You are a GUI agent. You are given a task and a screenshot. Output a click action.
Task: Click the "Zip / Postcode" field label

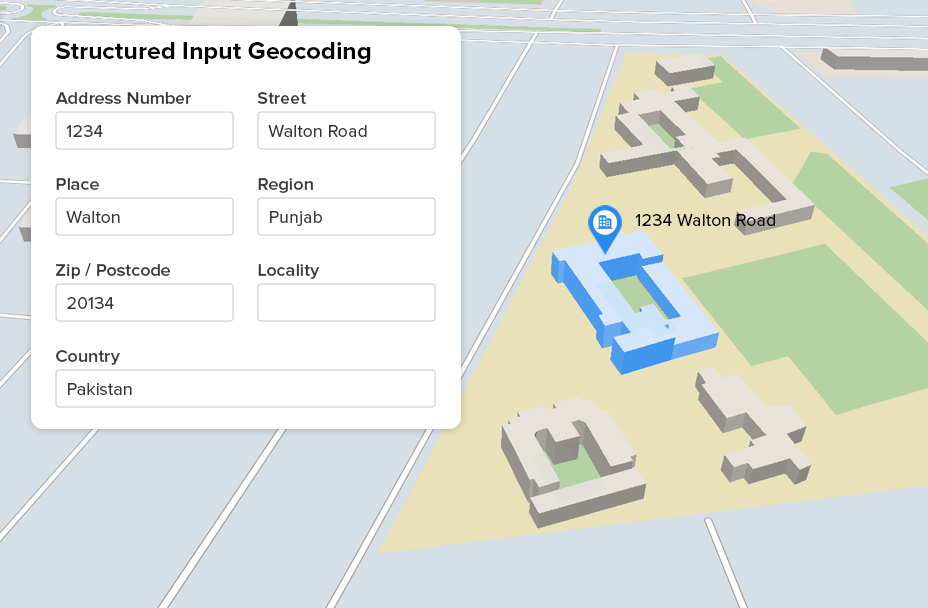click(x=113, y=270)
